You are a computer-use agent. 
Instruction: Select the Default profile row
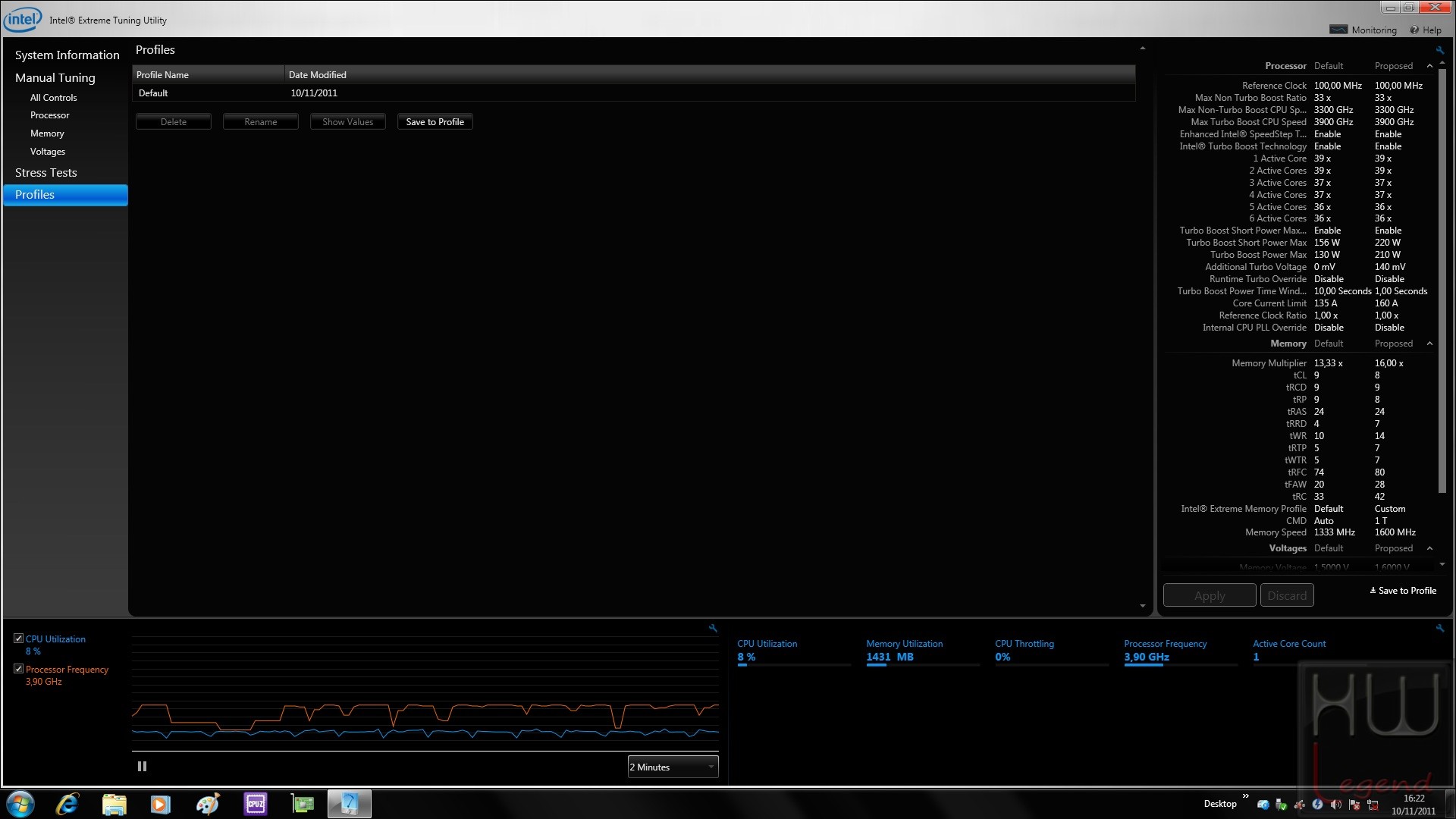click(x=634, y=93)
